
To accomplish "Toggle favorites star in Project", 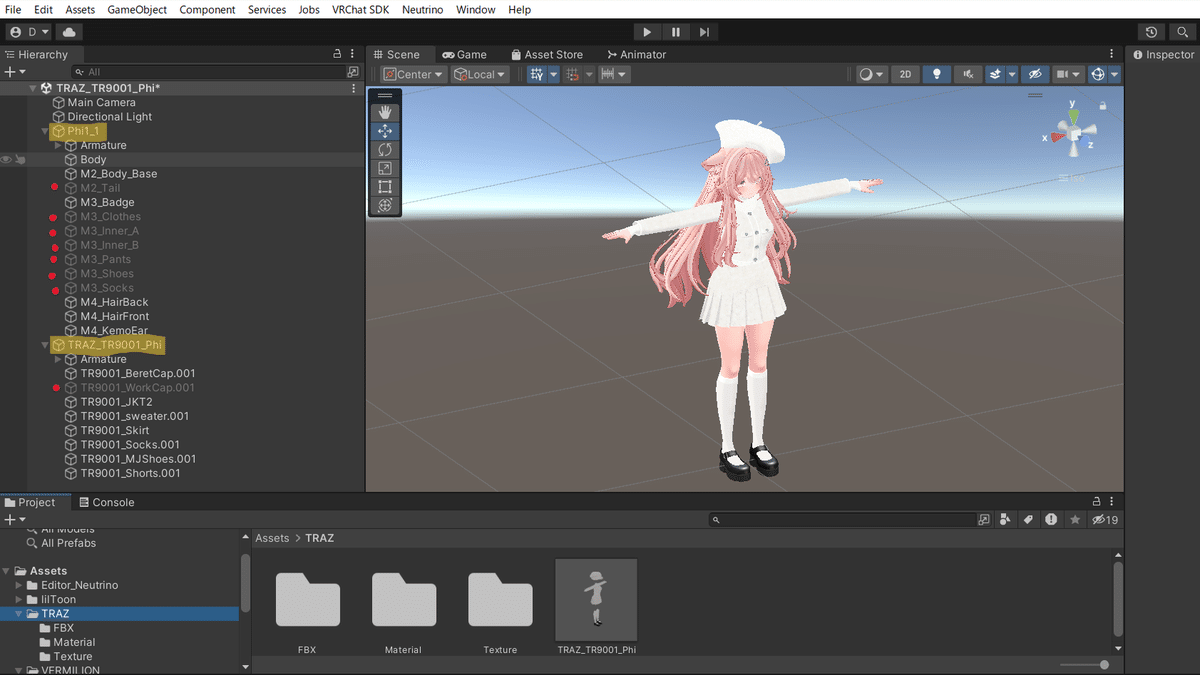I will 1075,520.
